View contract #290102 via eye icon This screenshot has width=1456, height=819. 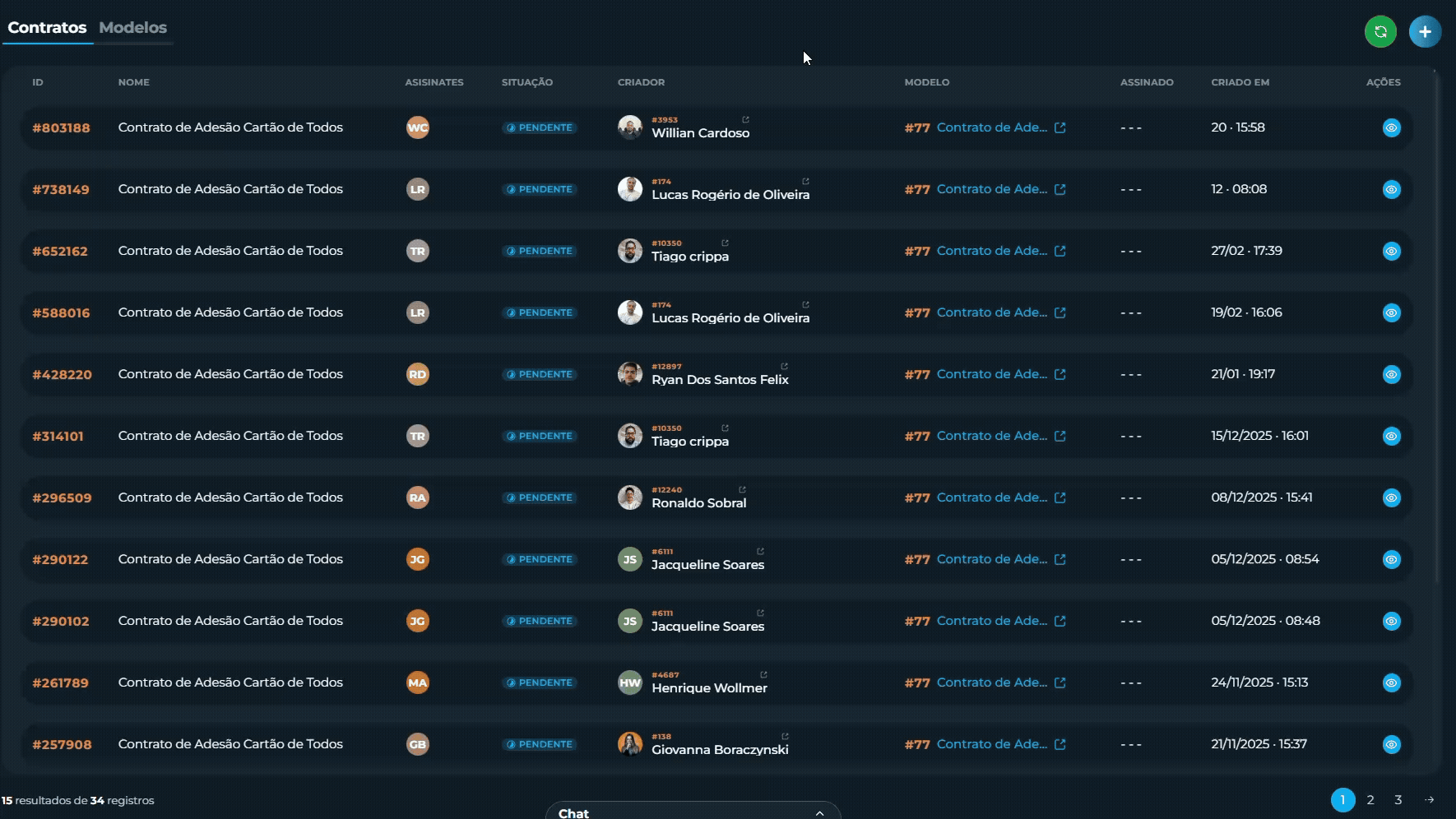[1391, 621]
